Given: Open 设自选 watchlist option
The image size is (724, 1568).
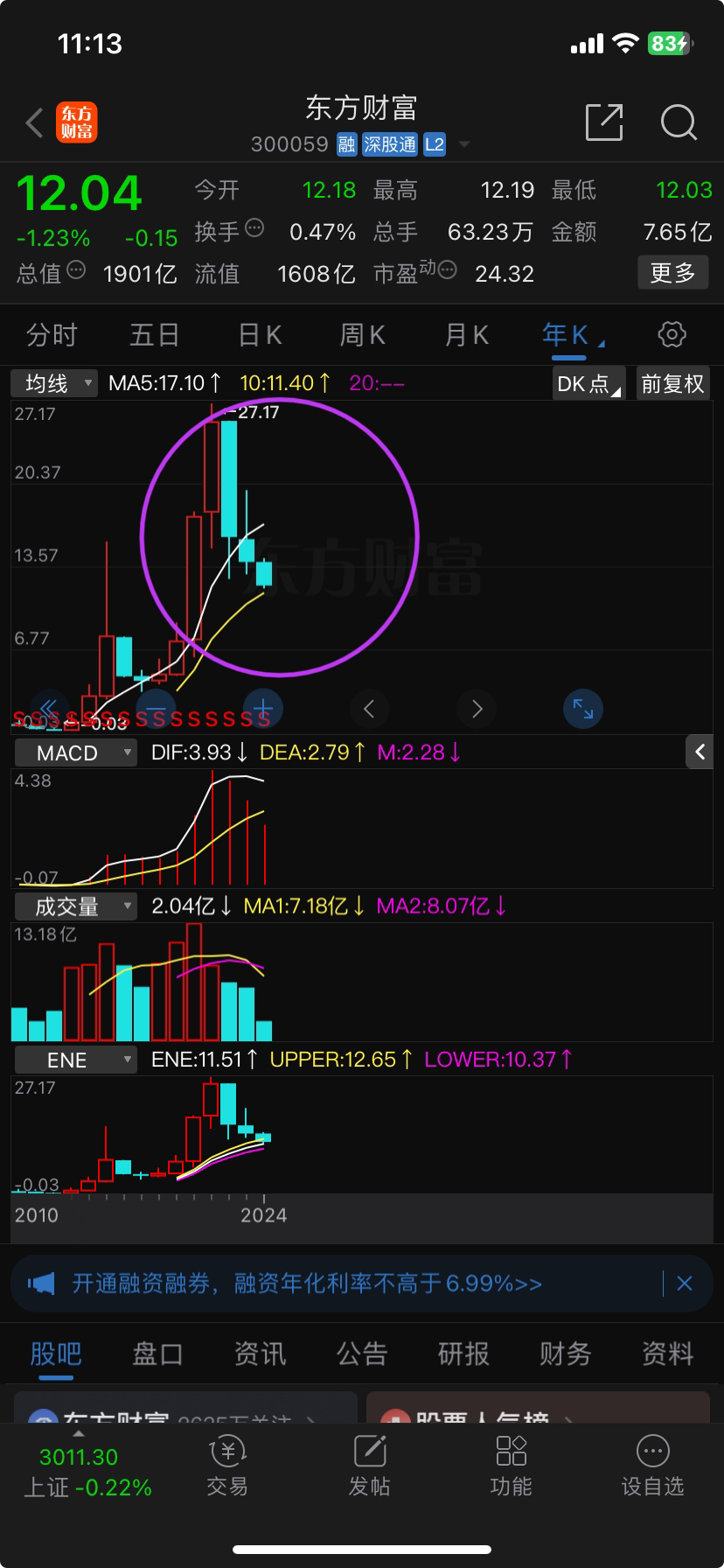Looking at the screenshot, I should (x=652, y=1466).
